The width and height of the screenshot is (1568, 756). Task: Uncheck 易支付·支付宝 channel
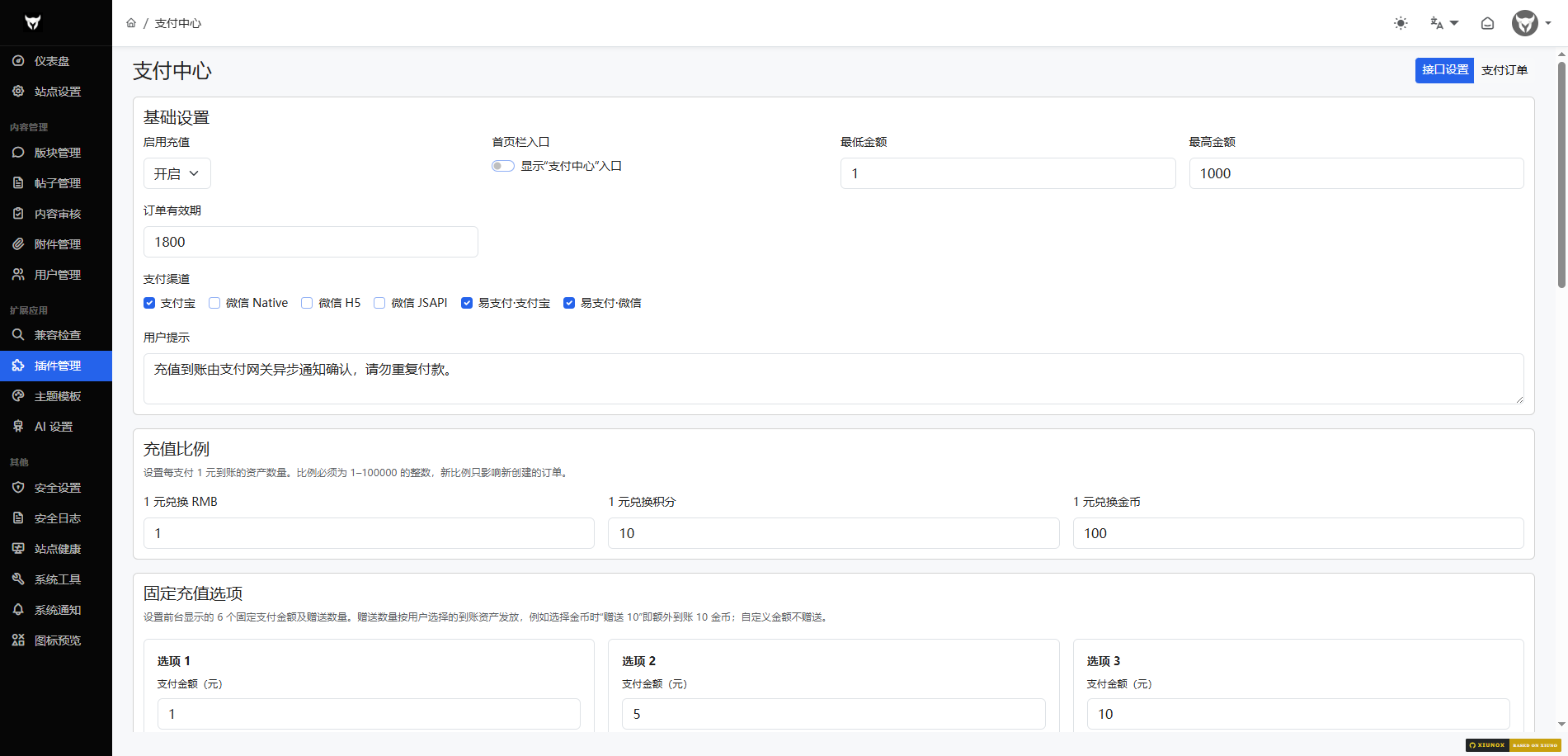pos(467,303)
